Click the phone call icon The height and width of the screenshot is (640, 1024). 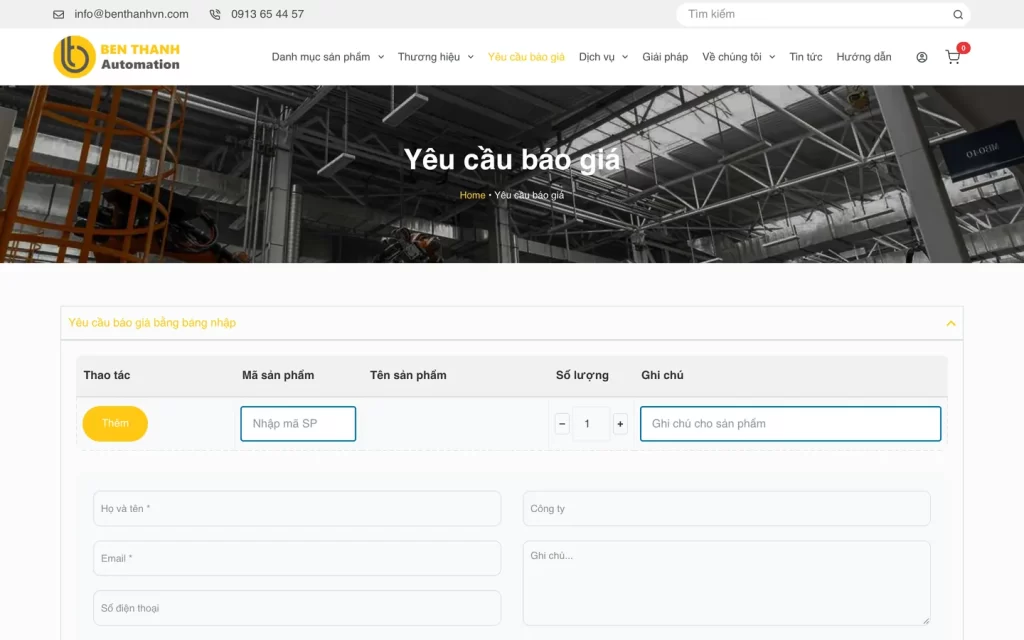coord(215,14)
